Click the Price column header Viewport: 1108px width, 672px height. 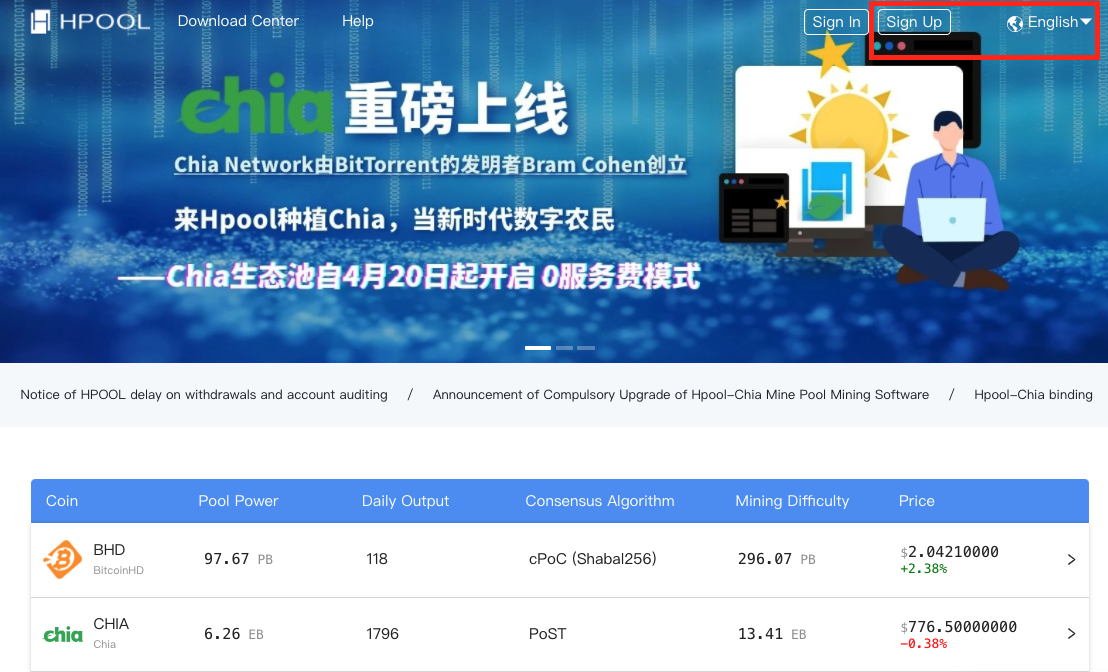tap(917, 501)
